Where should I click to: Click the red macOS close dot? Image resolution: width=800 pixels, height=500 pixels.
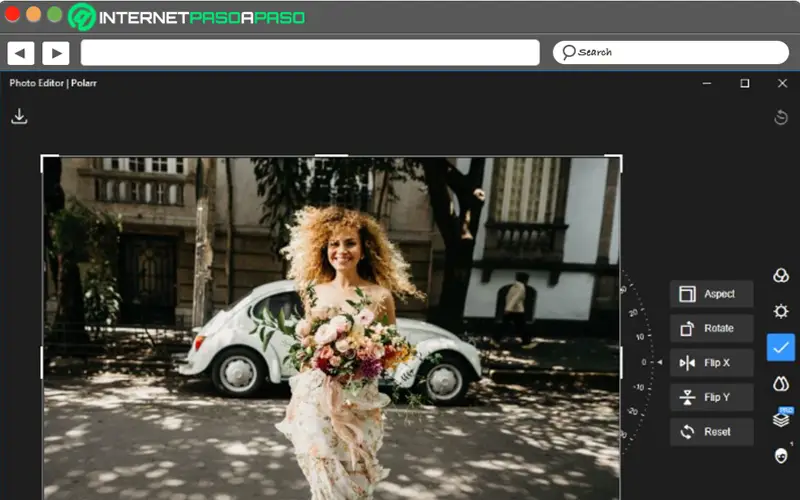[x=12, y=14]
